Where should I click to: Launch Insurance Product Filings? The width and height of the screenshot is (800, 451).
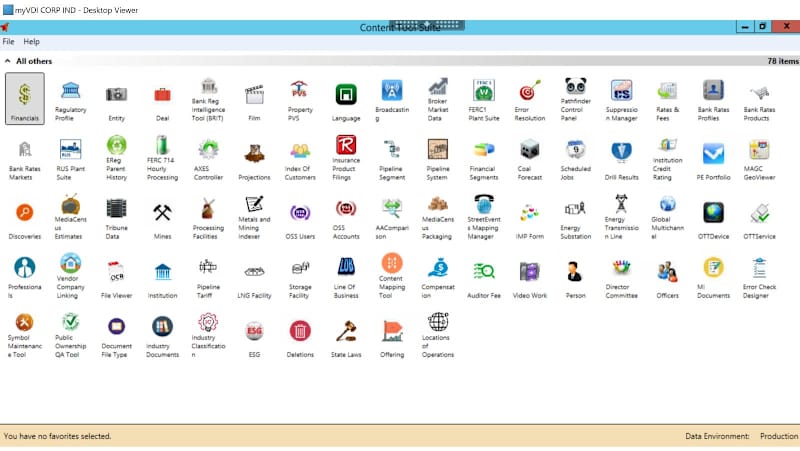[x=346, y=159]
